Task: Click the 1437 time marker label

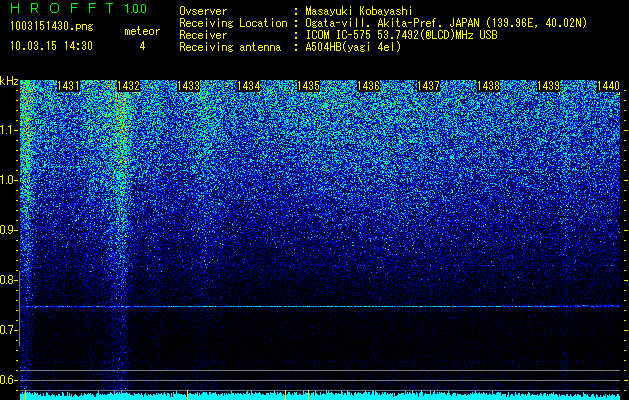Action: click(x=428, y=86)
